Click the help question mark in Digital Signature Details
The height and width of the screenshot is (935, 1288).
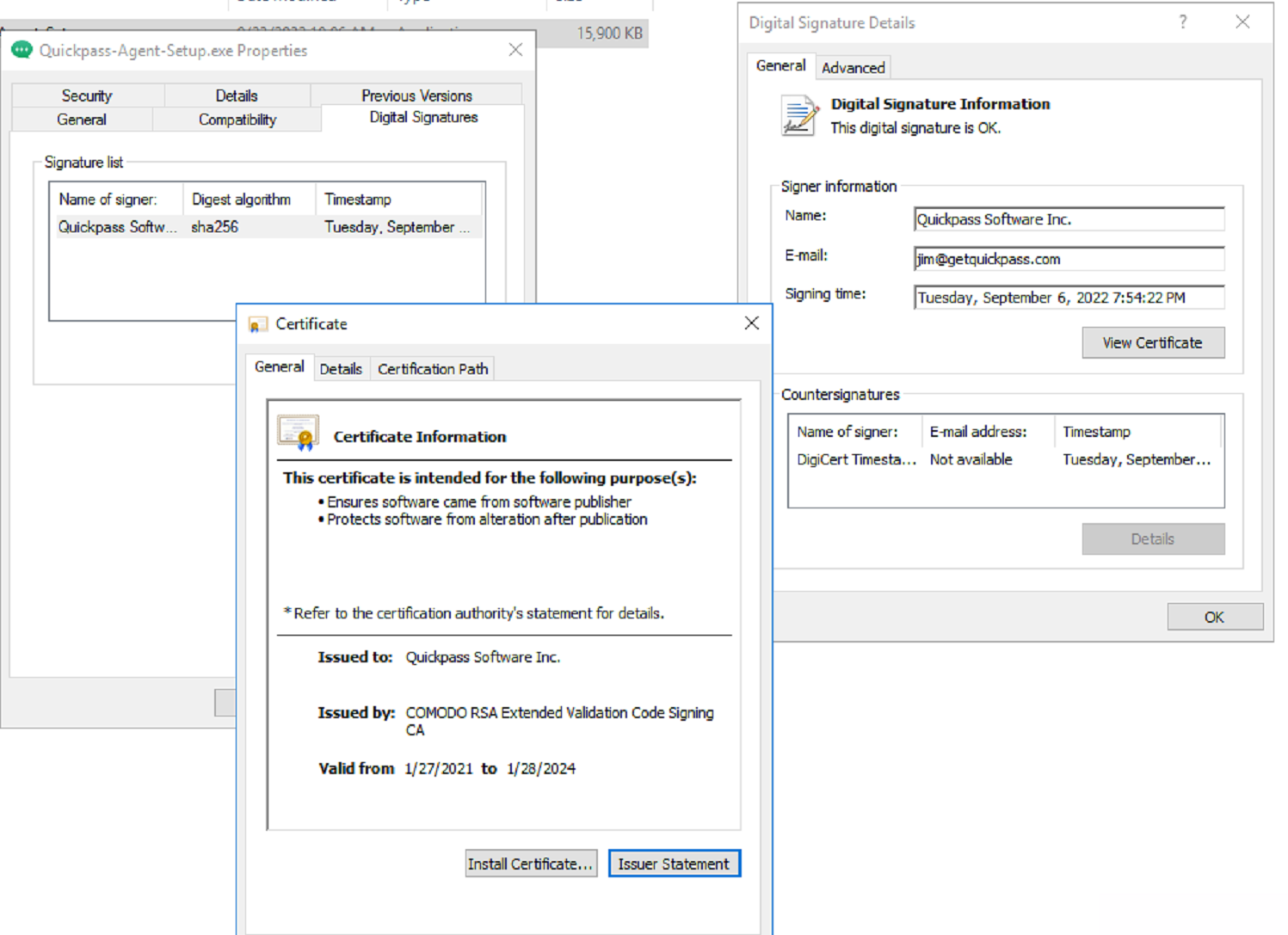(1183, 22)
